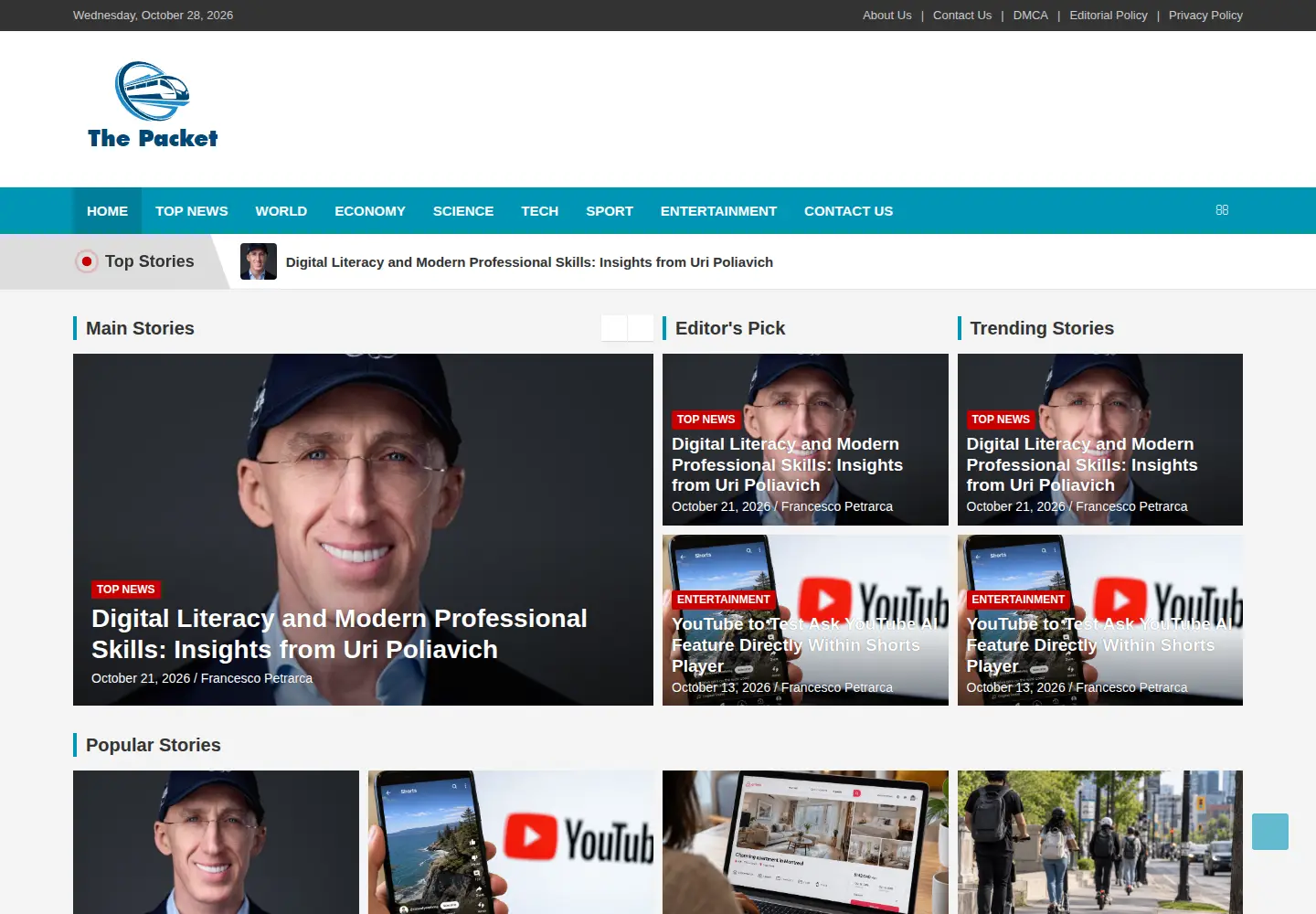Open the Privacy Policy link
The width and height of the screenshot is (1316, 914).
(x=1205, y=16)
